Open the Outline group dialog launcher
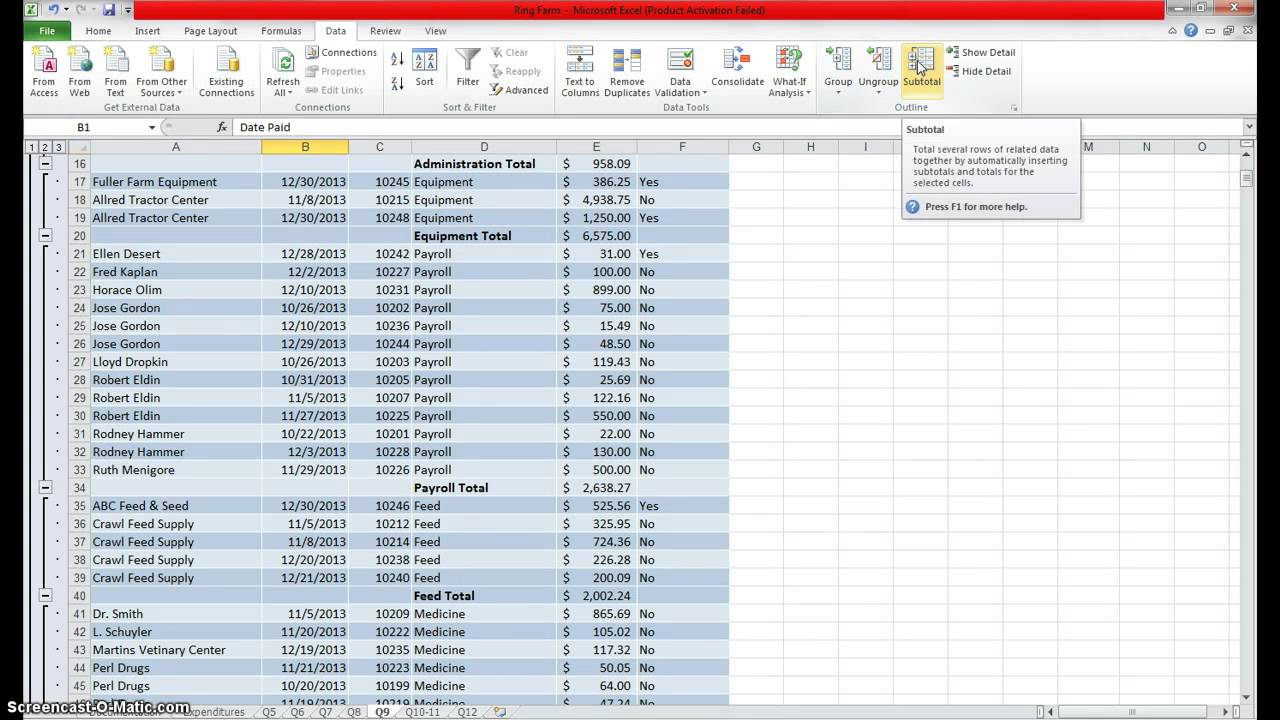 (x=1014, y=107)
